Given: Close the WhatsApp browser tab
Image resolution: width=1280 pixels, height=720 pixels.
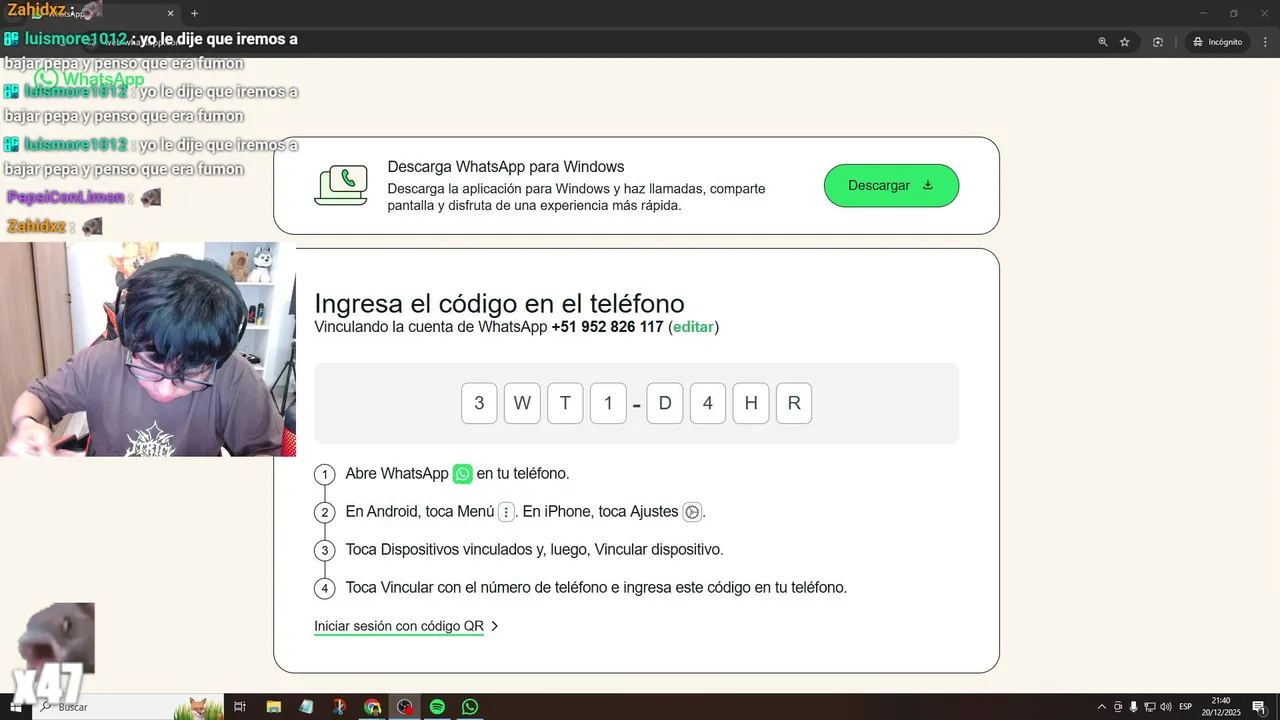Looking at the screenshot, I should (x=171, y=13).
